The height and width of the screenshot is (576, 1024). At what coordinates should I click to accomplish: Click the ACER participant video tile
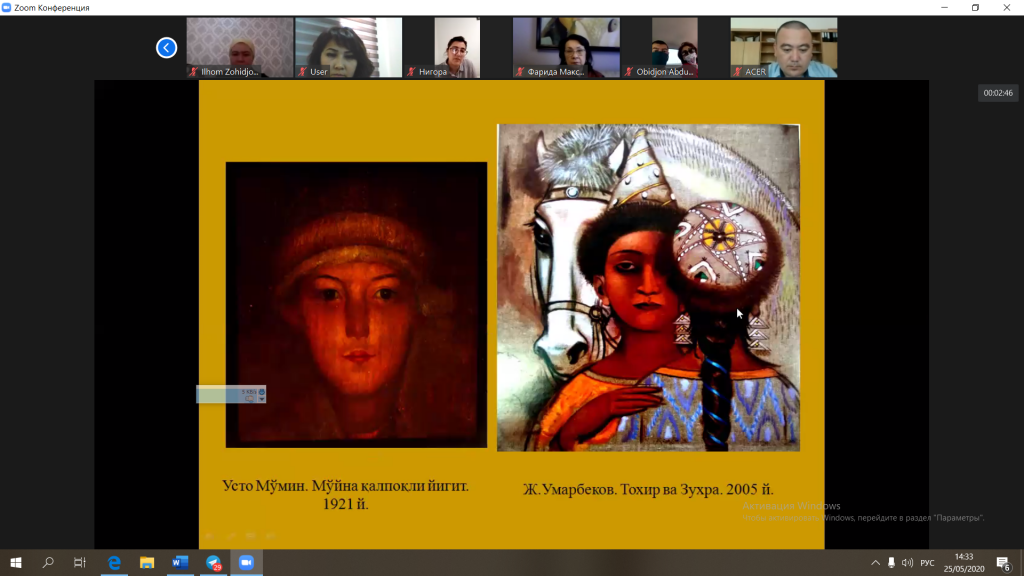(783, 46)
